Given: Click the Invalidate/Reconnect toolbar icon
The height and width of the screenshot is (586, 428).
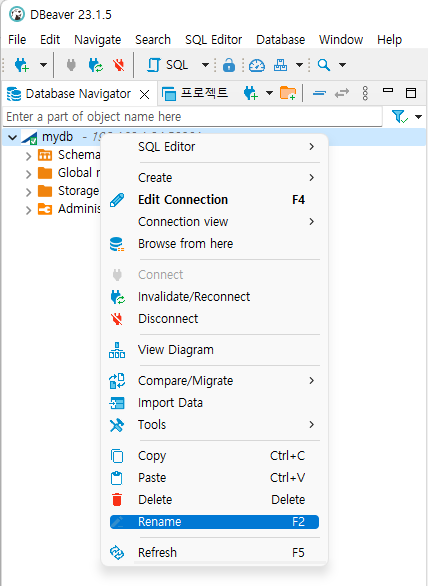Looking at the screenshot, I should (x=96, y=65).
